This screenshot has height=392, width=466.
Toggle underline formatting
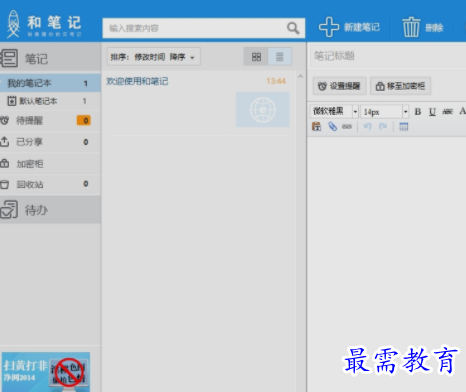(432, 112)
